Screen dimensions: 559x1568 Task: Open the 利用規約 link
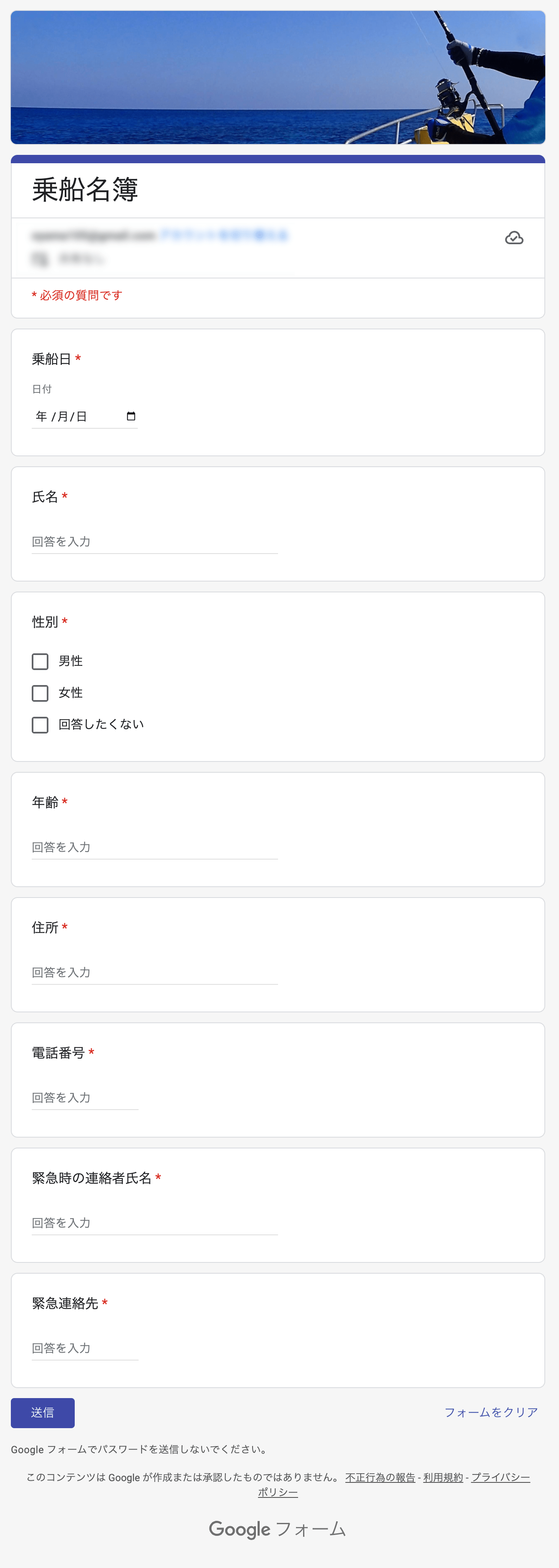pos(443,1477)
